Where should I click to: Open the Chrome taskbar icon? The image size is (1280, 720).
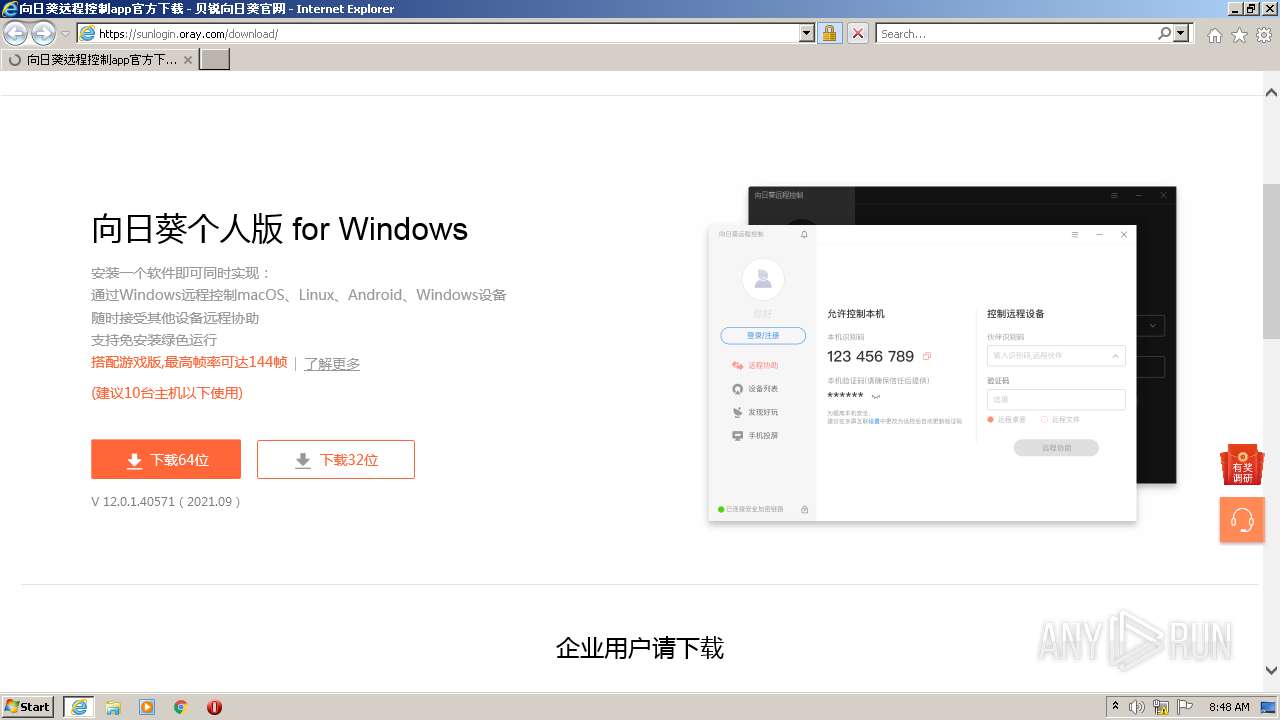coord(181,707)
